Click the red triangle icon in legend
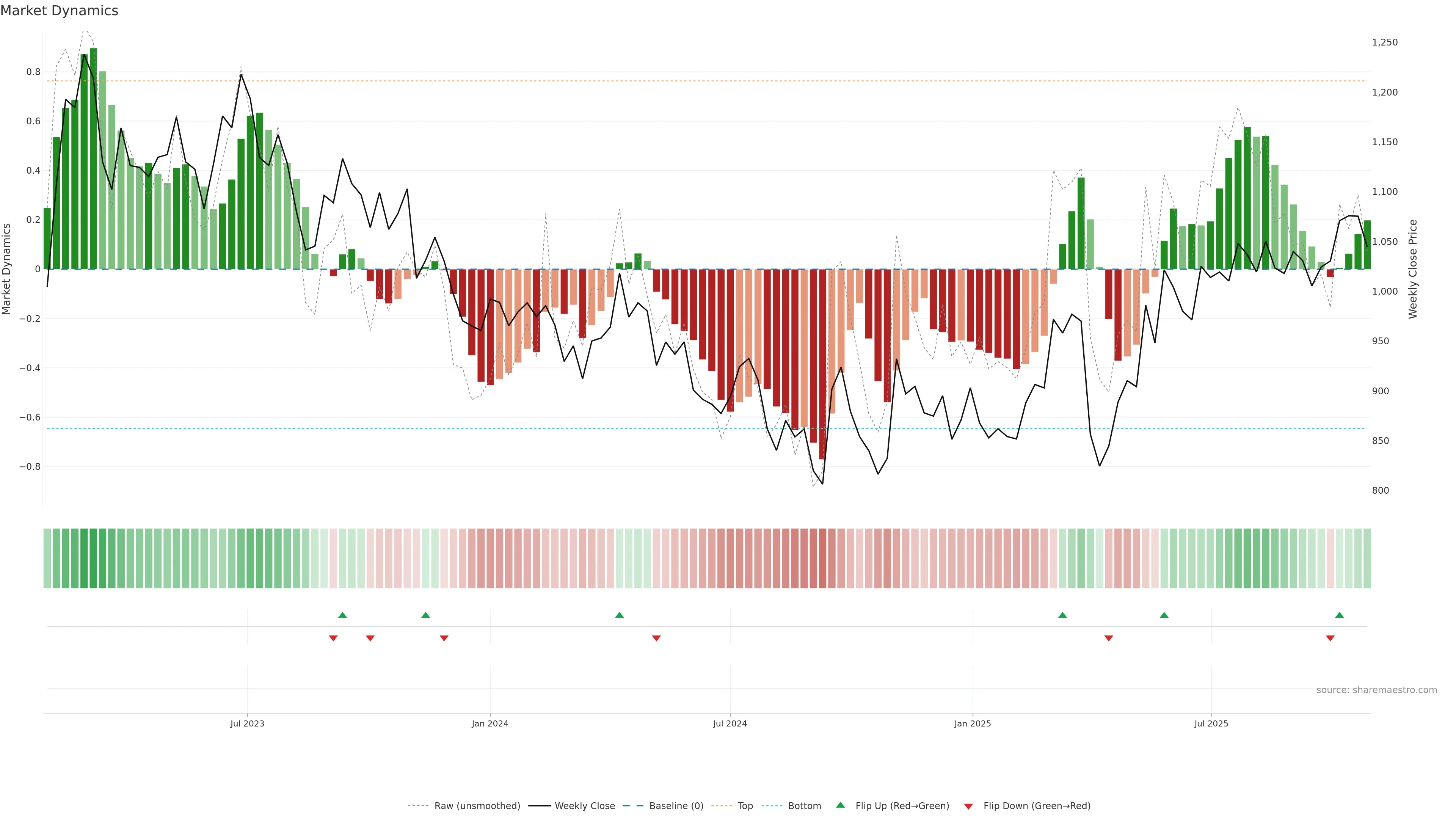1456x819 pixels. (x=968, y=806)
